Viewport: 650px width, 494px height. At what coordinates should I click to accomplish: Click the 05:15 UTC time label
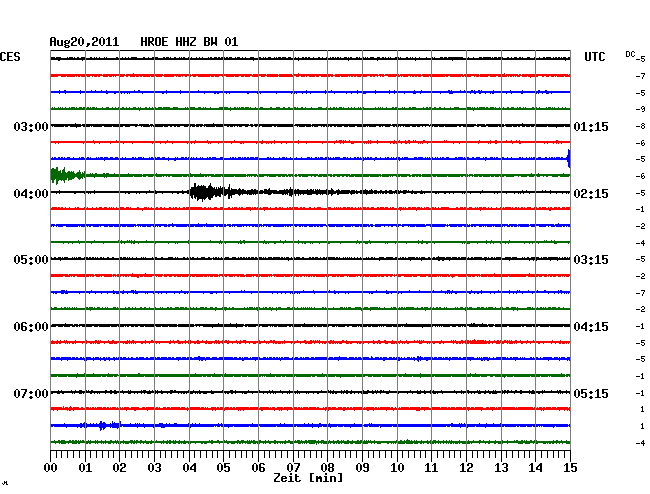point(591,393)
